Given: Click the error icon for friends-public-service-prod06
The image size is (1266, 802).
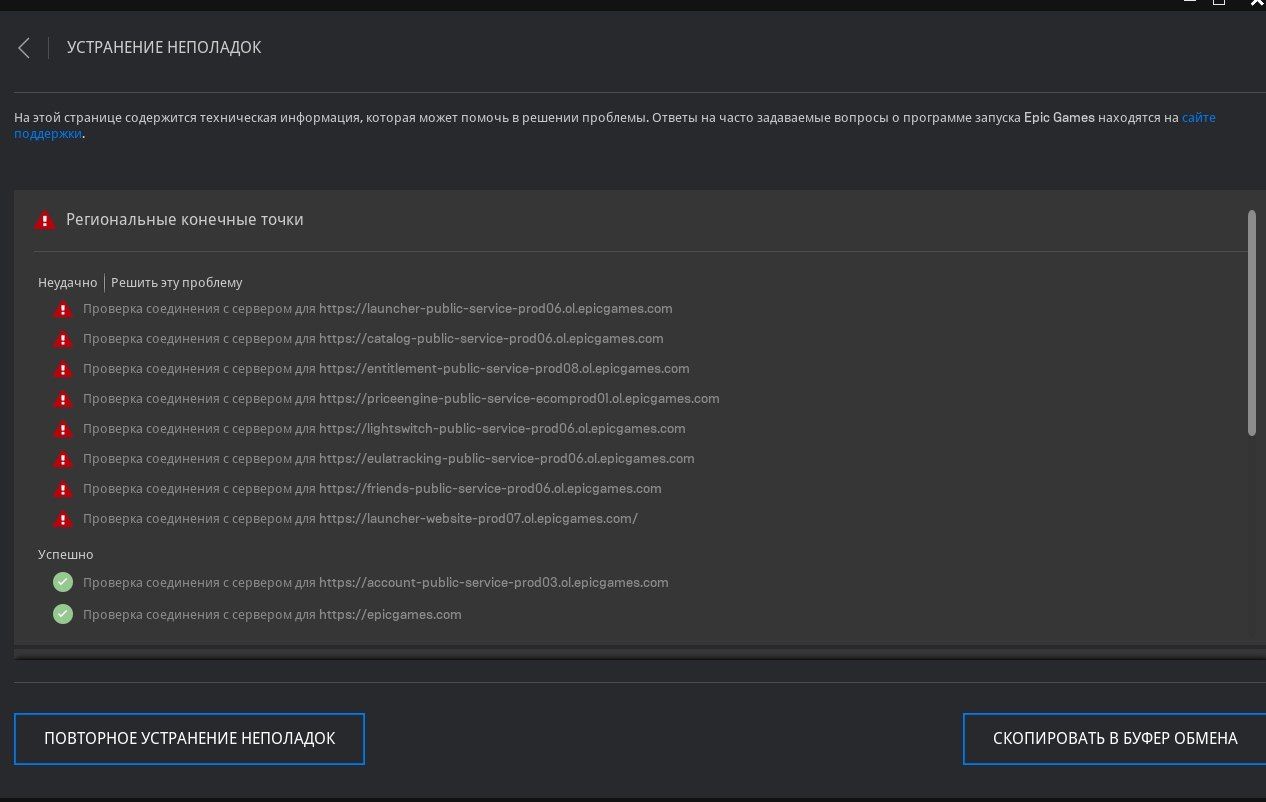Looking at the screenshot, I should coord(63,490).
